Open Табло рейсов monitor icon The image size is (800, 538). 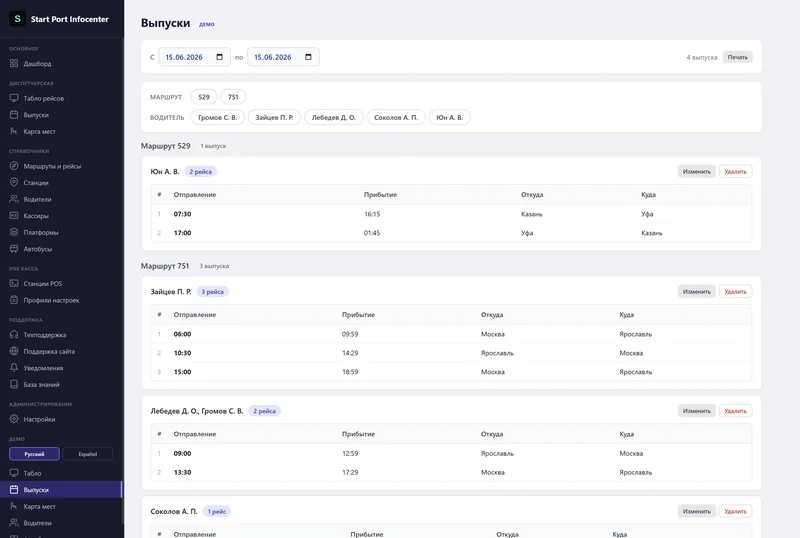(14, 98)
